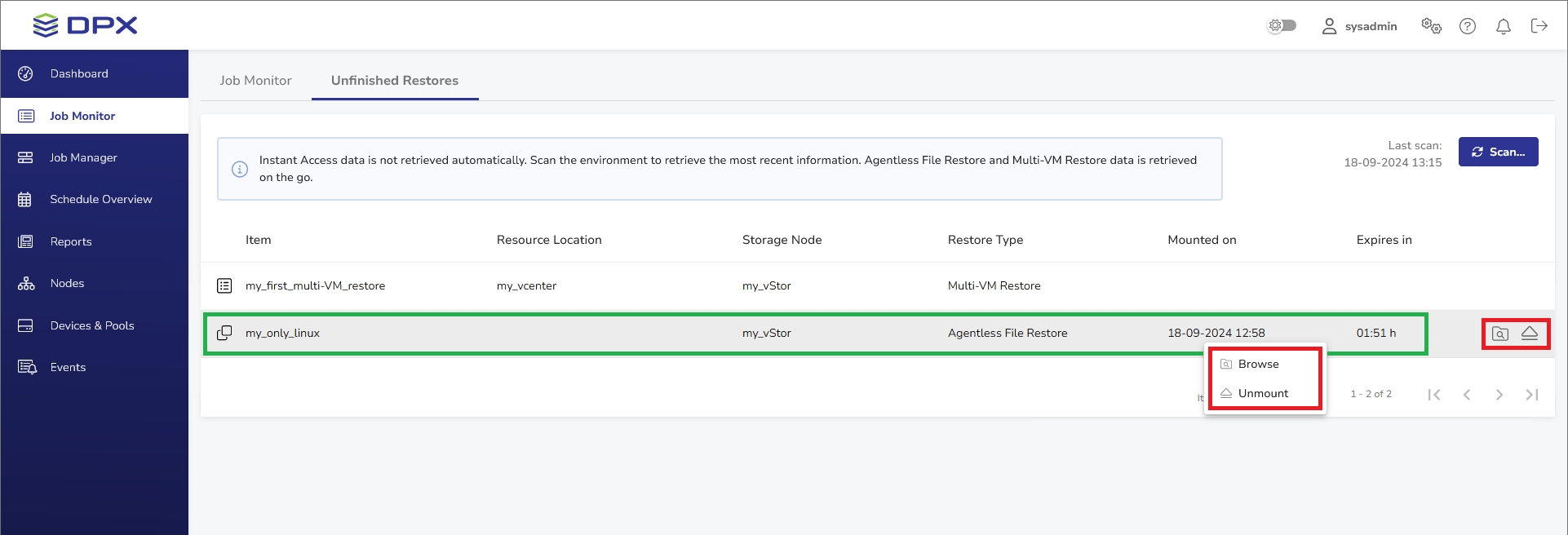The width and height of the screenshot is (1568, 535).
Task: Open the sysadmin user menu
Action: click(x=1359, y=26)
